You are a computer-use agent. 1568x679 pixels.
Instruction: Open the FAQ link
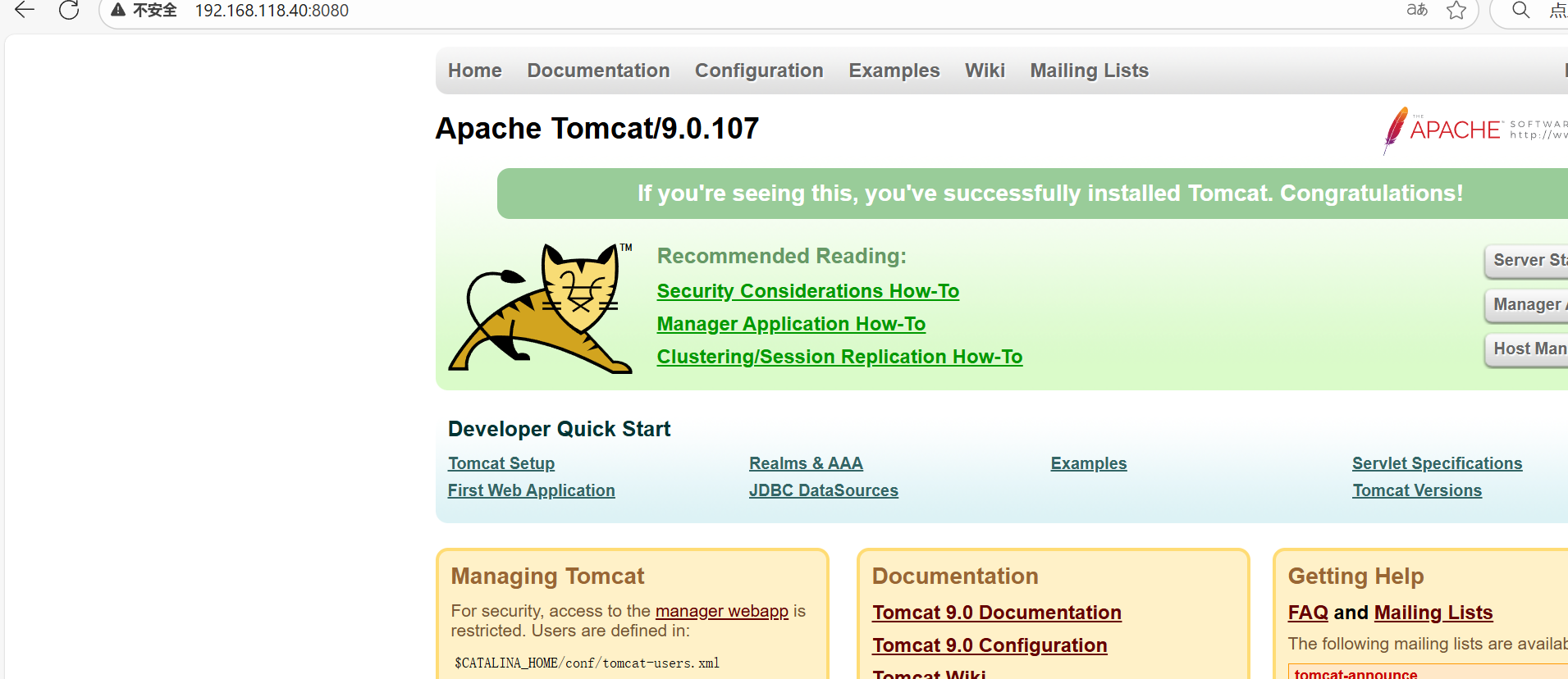coord(1308,613)
